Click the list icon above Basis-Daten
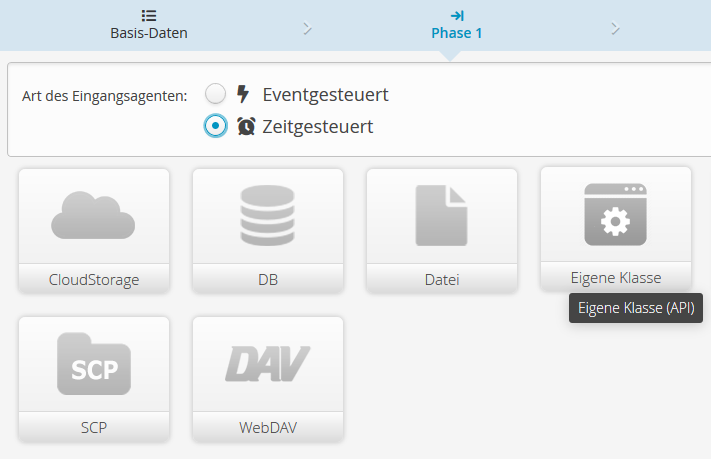The height and width of the screenshot is (459, 711). tap(149, 15)
